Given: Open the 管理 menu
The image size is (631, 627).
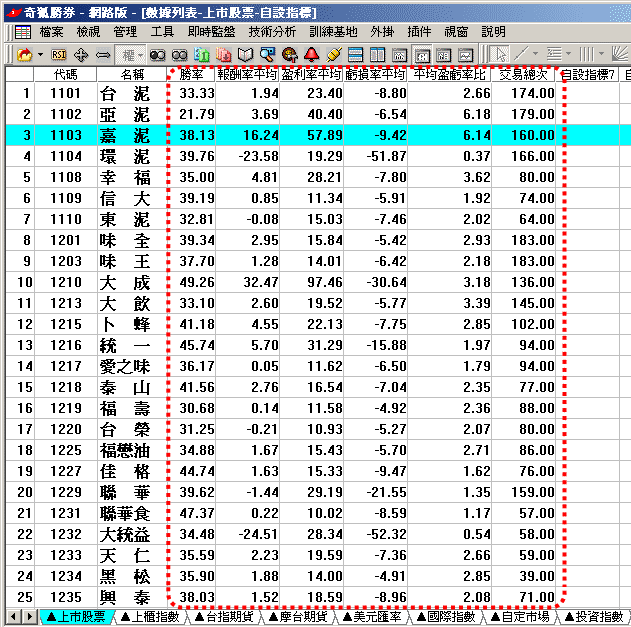Looking at the screenshot, I should tap(125, 32).
